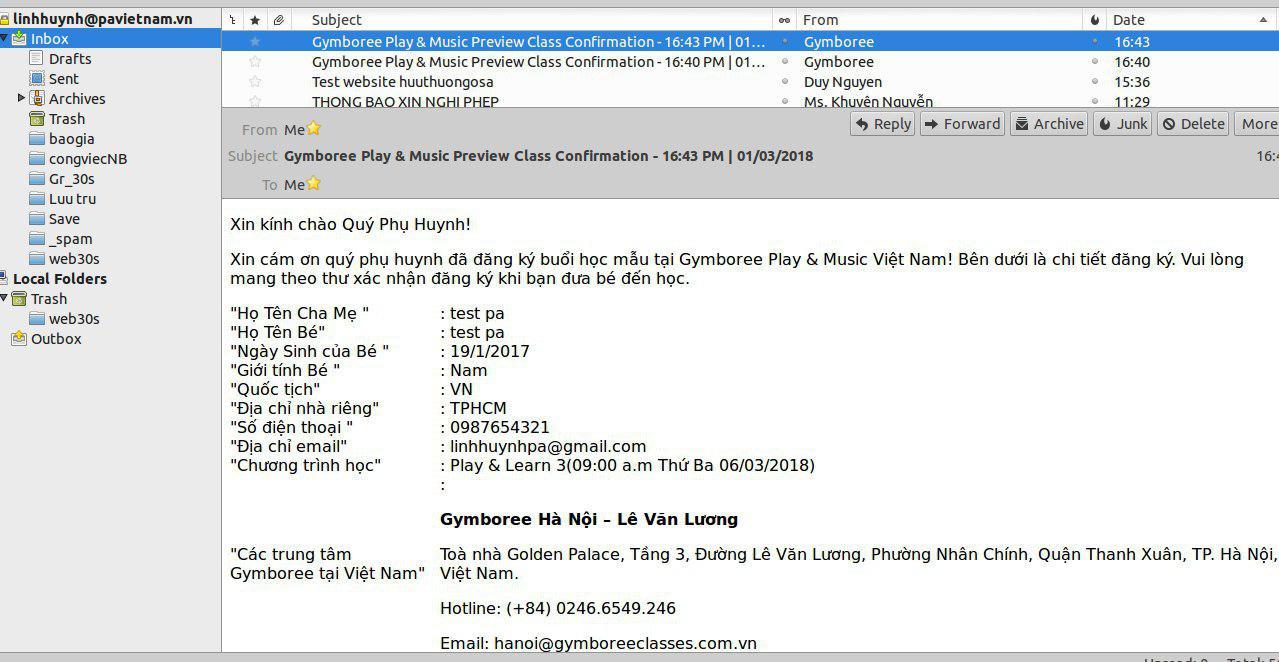Click the Archive button
The height and width of the screenshot is (662, 1279).
pos(1049,124)
